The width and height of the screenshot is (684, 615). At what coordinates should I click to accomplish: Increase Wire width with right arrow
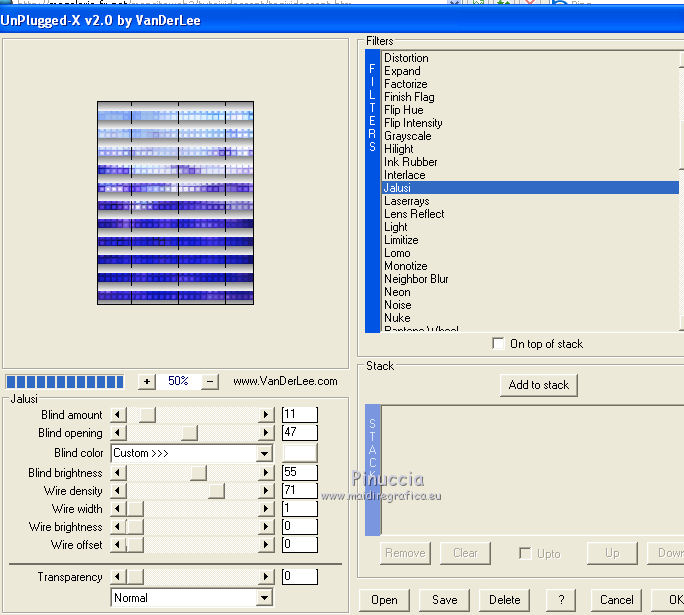click(265, 509)
